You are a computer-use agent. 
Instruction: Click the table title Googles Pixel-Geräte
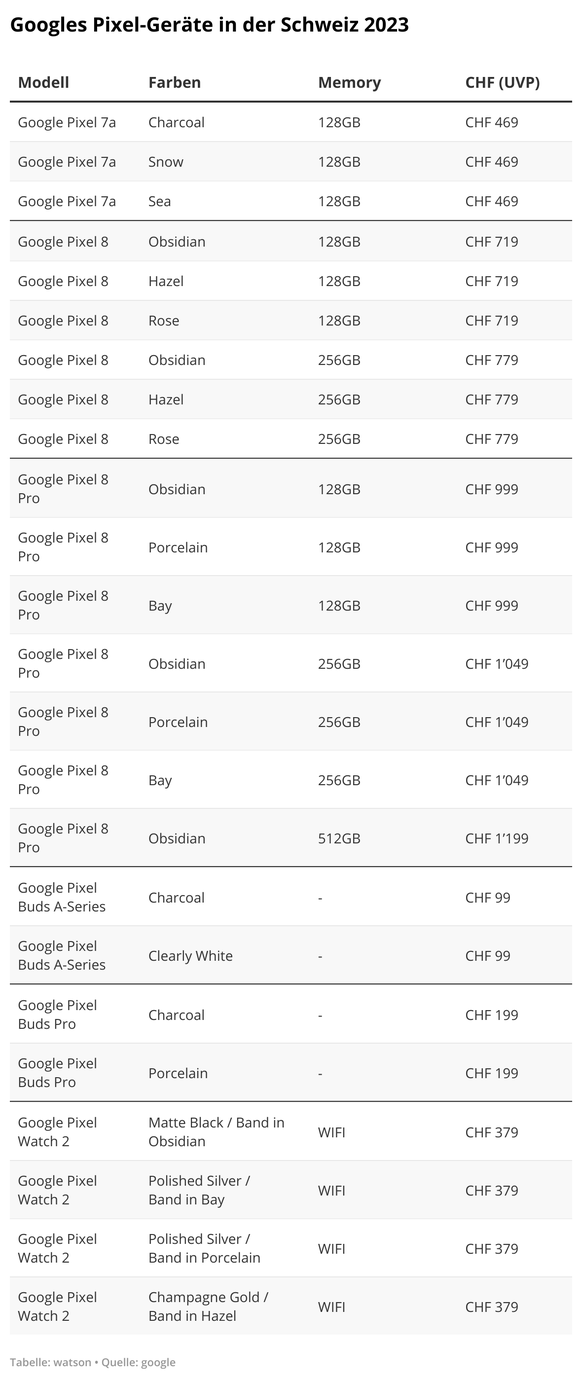tap(209, 26)
